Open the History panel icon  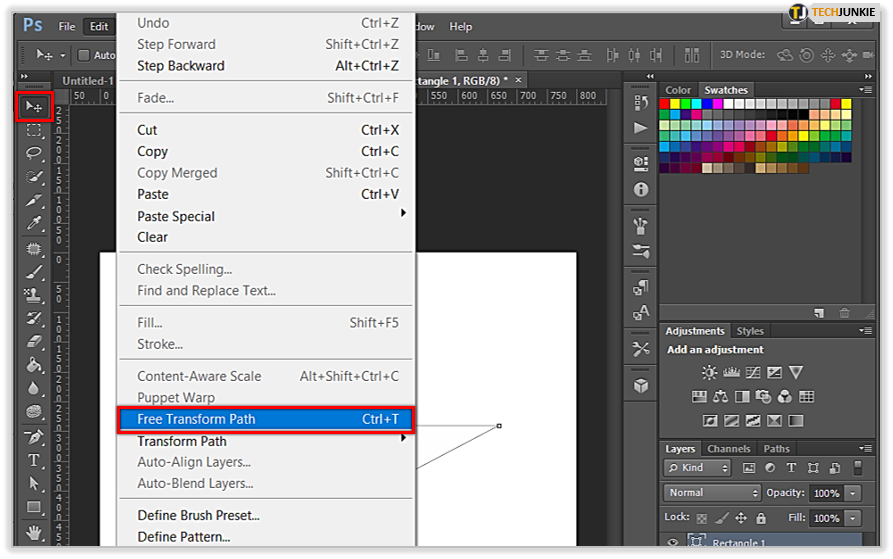(641, 103)
